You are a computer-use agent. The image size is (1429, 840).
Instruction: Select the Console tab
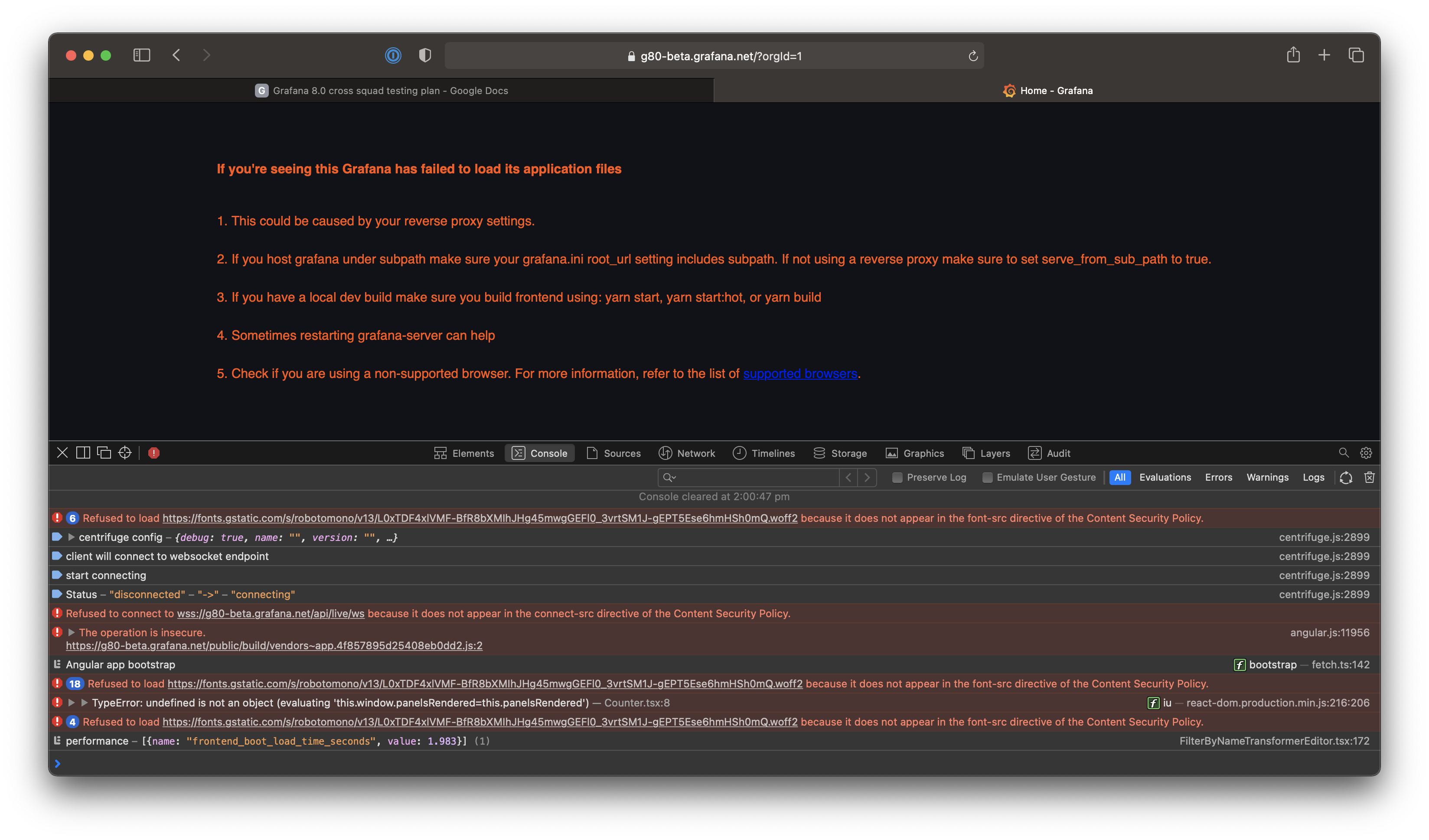click(539, 453)
